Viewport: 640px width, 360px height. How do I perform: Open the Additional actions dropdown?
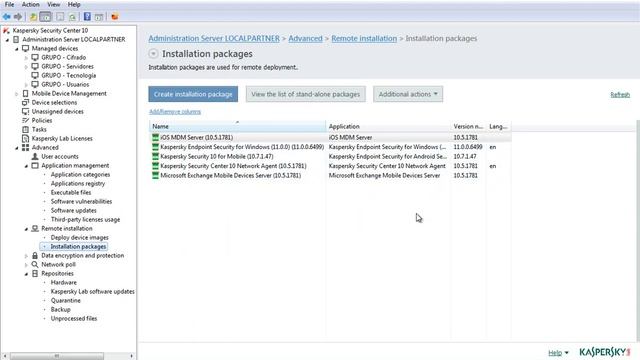[408, 94]
